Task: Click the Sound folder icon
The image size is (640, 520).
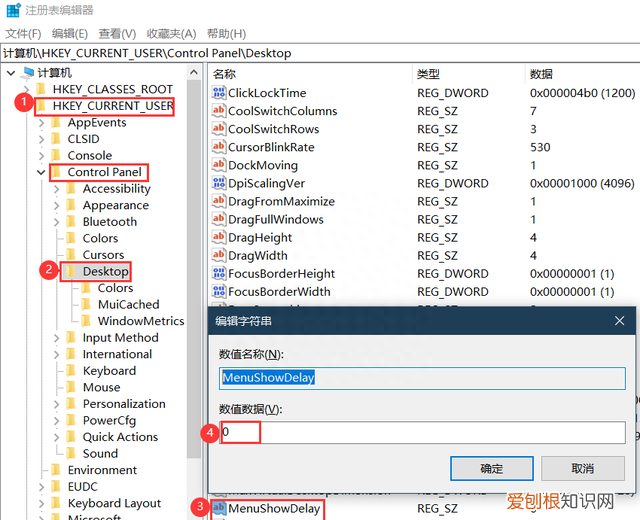Action: point(71,453)
